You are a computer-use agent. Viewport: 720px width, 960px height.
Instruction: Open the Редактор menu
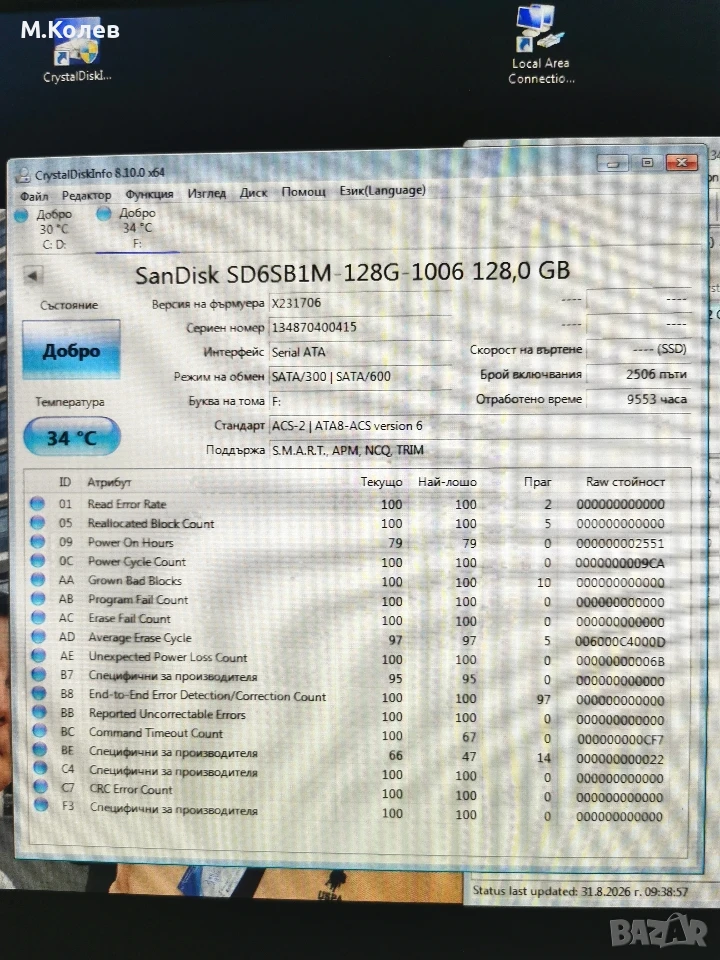(86, 195)
